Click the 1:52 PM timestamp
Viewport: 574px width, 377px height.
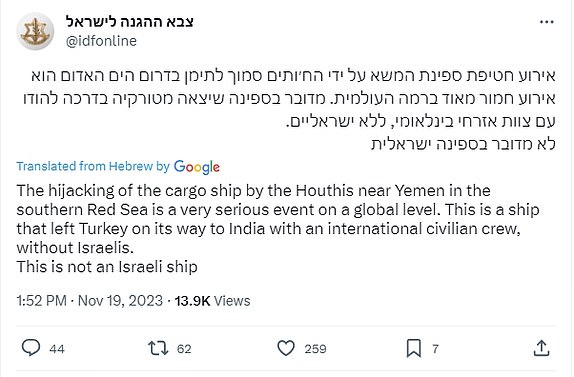coord(41,301)
